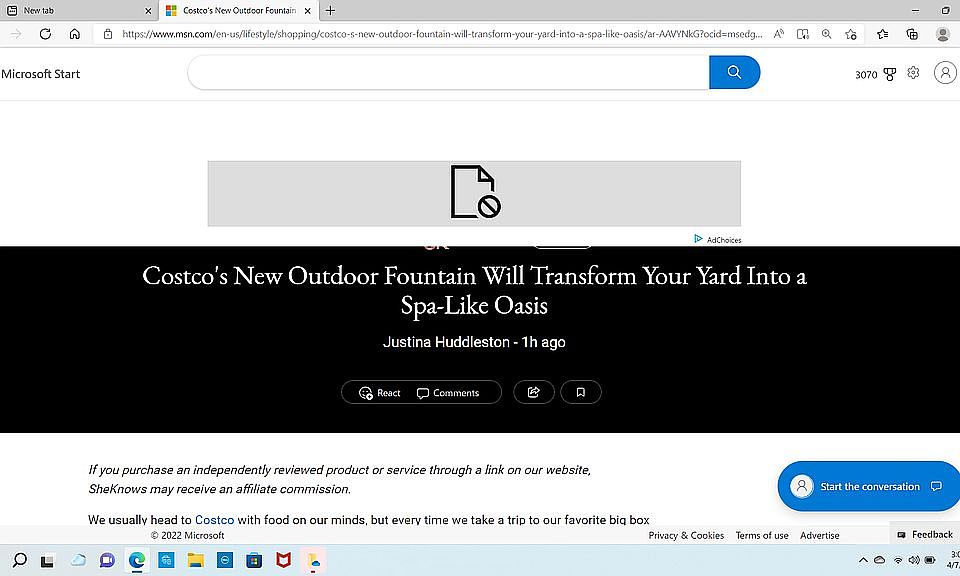This screenshot has height=576, width=960.
Task: Open Microsoft Store from taskbar
Action: pyautogui.click(x=254, y=560)
